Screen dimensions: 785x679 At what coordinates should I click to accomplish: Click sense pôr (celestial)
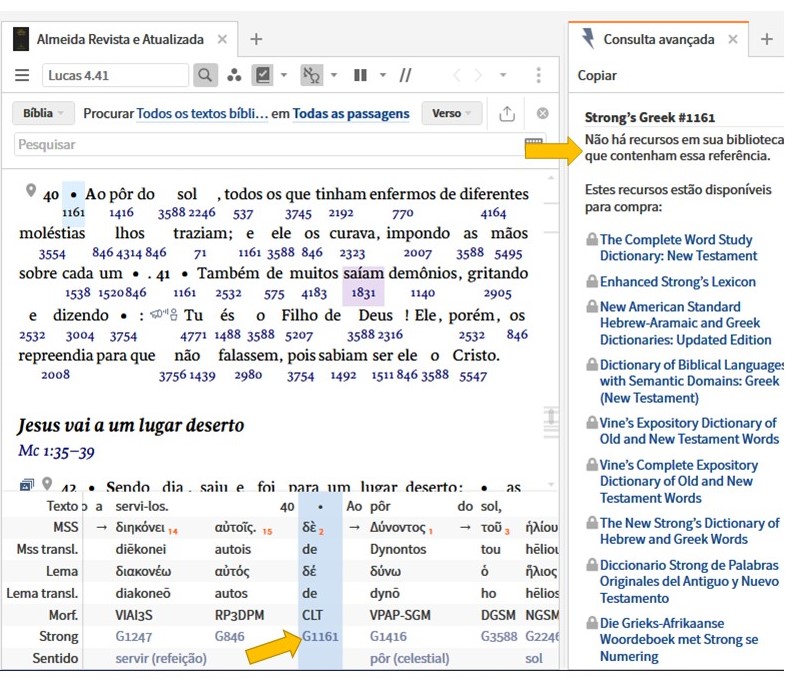click(410, 658)
